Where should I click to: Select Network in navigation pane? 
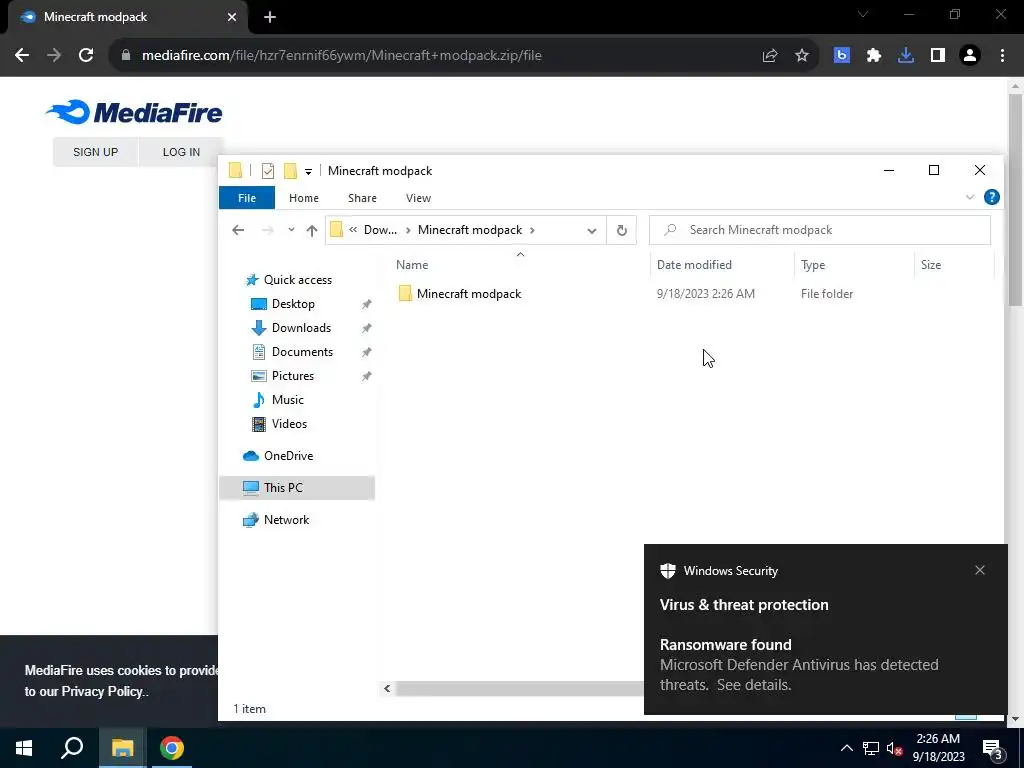[x=286, y=520]
